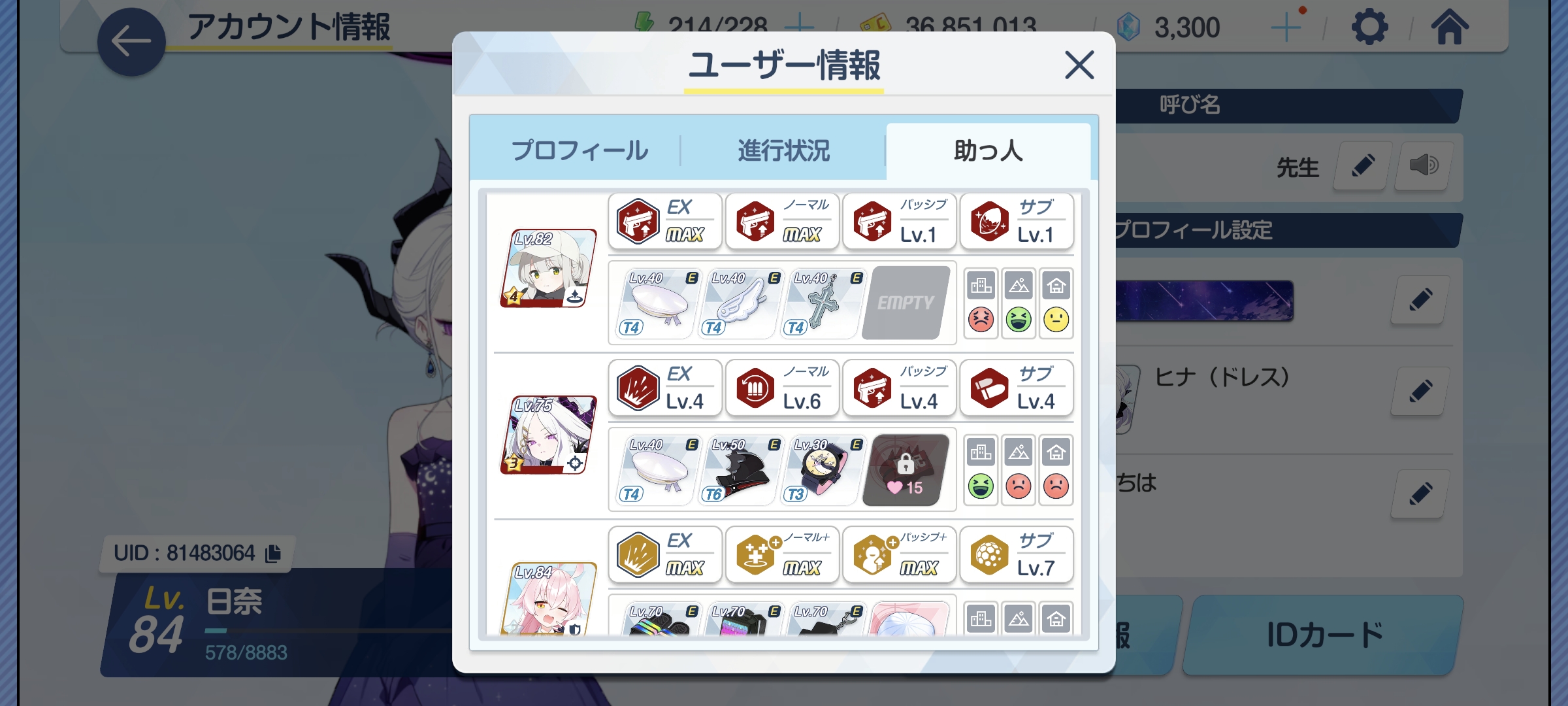The width and height of the screenshot is (1568, 706).
Task: Edit the ヒナ(ドレス) favorite student
Action: click(x=1420, y=392)
